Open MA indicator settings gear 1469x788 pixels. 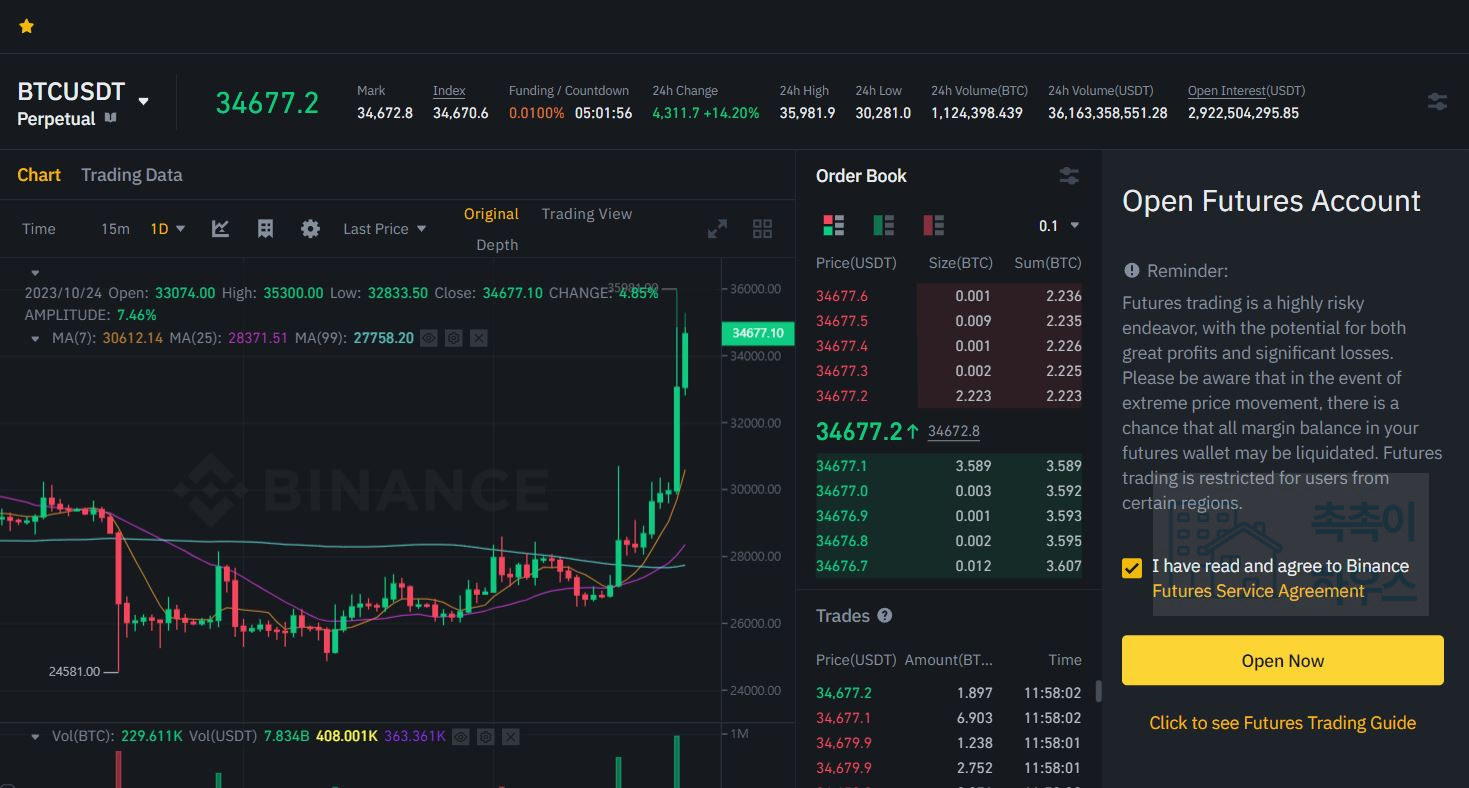pos(454,338)
